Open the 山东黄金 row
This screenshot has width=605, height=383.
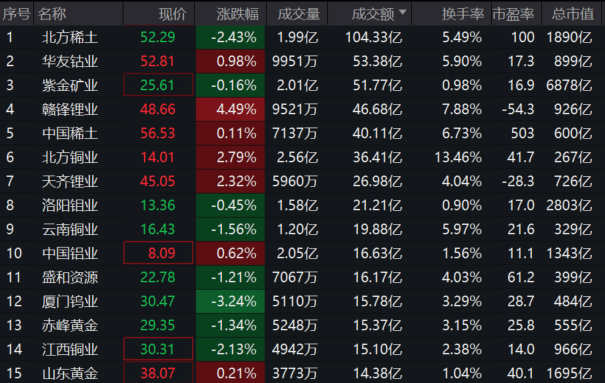pos(302,373)
